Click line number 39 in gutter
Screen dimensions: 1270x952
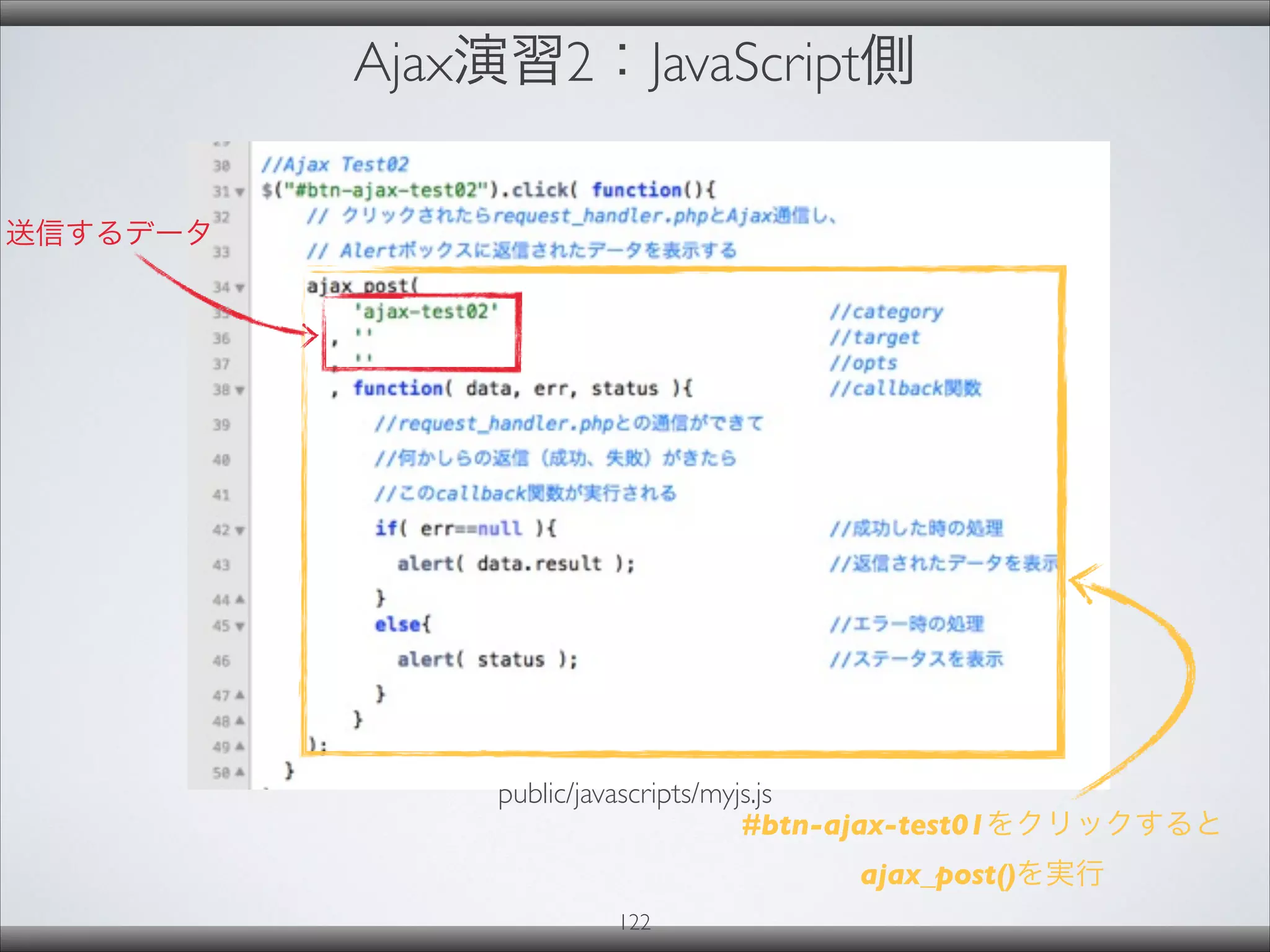pos(221,425)
